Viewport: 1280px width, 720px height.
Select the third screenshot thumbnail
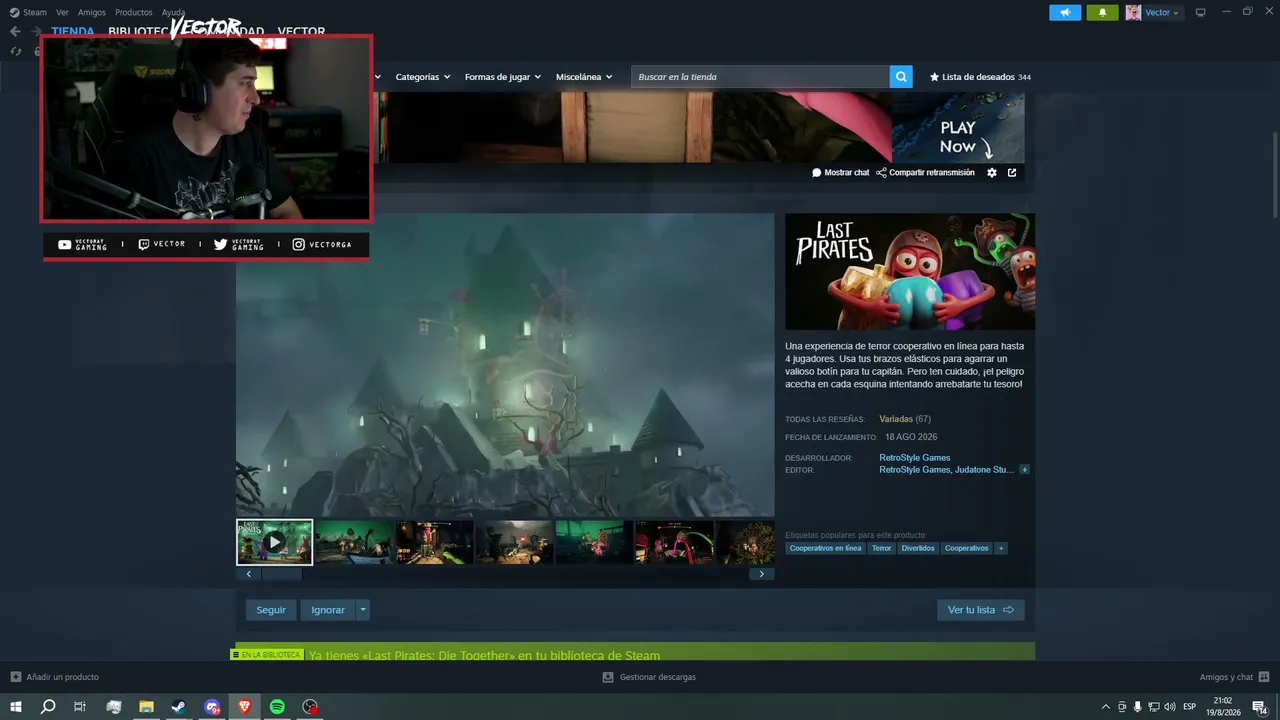[x=435, y=542]
